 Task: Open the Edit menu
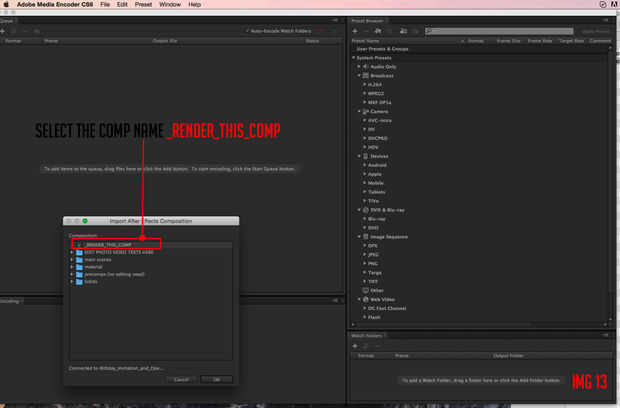point(122,4)
